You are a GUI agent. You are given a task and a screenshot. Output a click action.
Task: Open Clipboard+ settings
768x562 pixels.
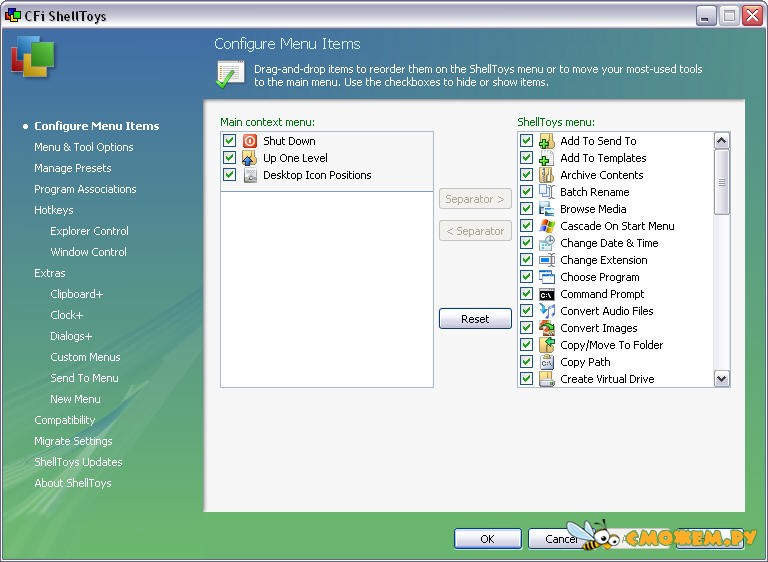point(76,294)
